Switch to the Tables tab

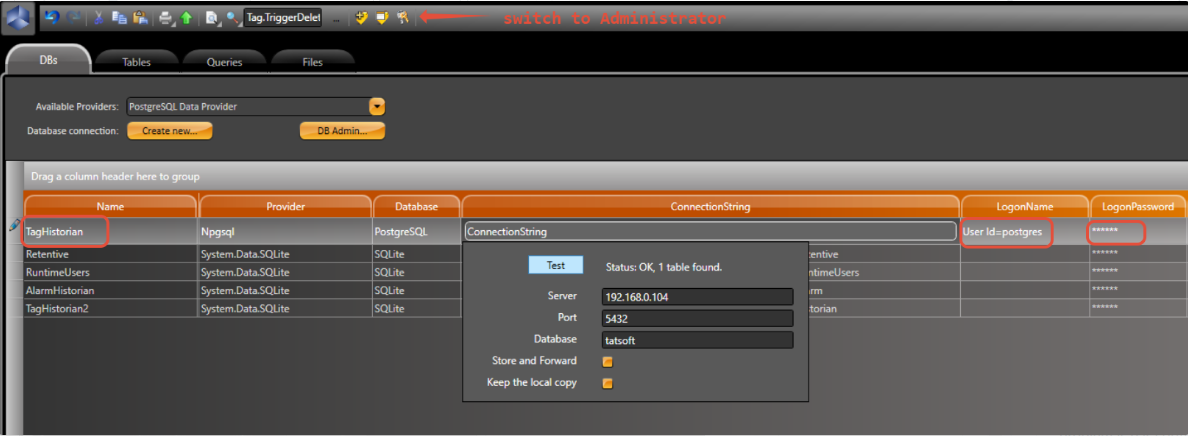pyautogui.click(x=136, y=62)
